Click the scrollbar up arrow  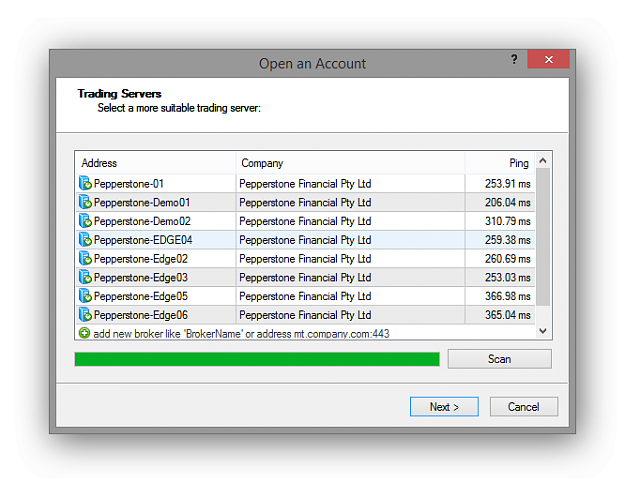pyautogui.click(x=542, y=161)
